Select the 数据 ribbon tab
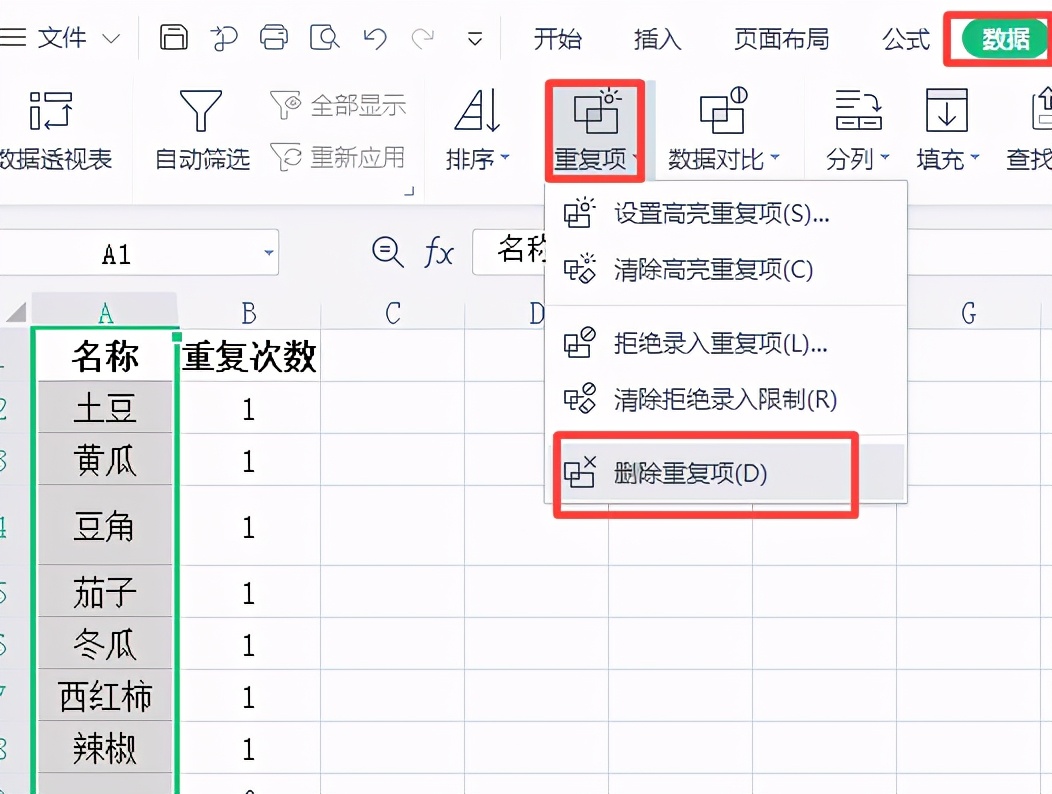 pyautogui.click(x=1005, y=39)
